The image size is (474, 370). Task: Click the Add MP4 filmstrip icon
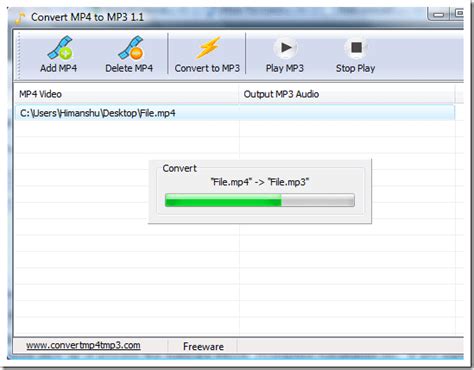[x=60, y=48]
